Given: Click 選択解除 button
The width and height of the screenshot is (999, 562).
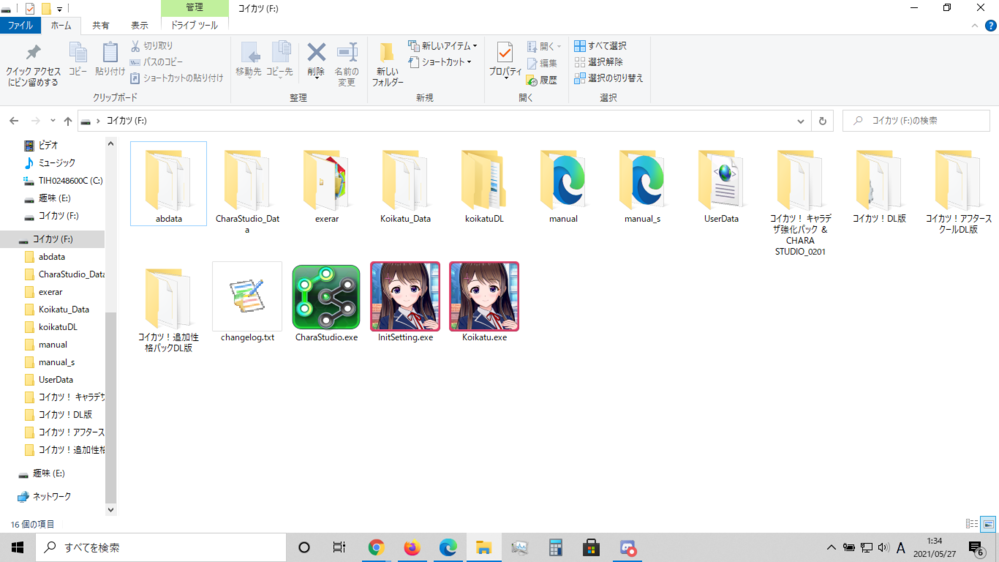Looking at the screenshot, I should (598, 62).
